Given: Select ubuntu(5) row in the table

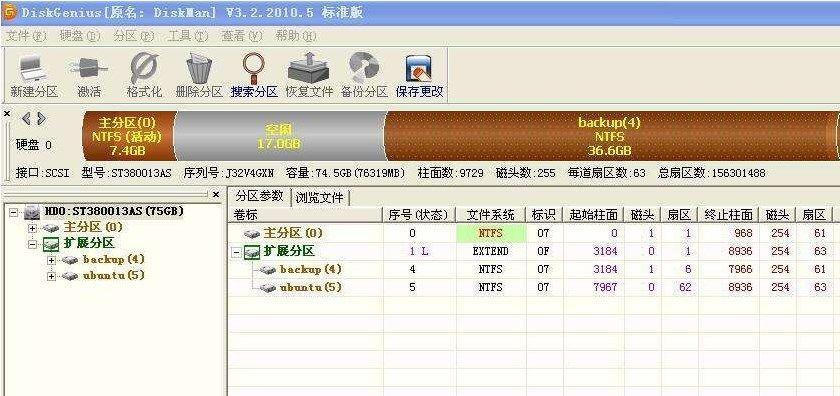Looking at the screenshot, I should tap(533, 287).
